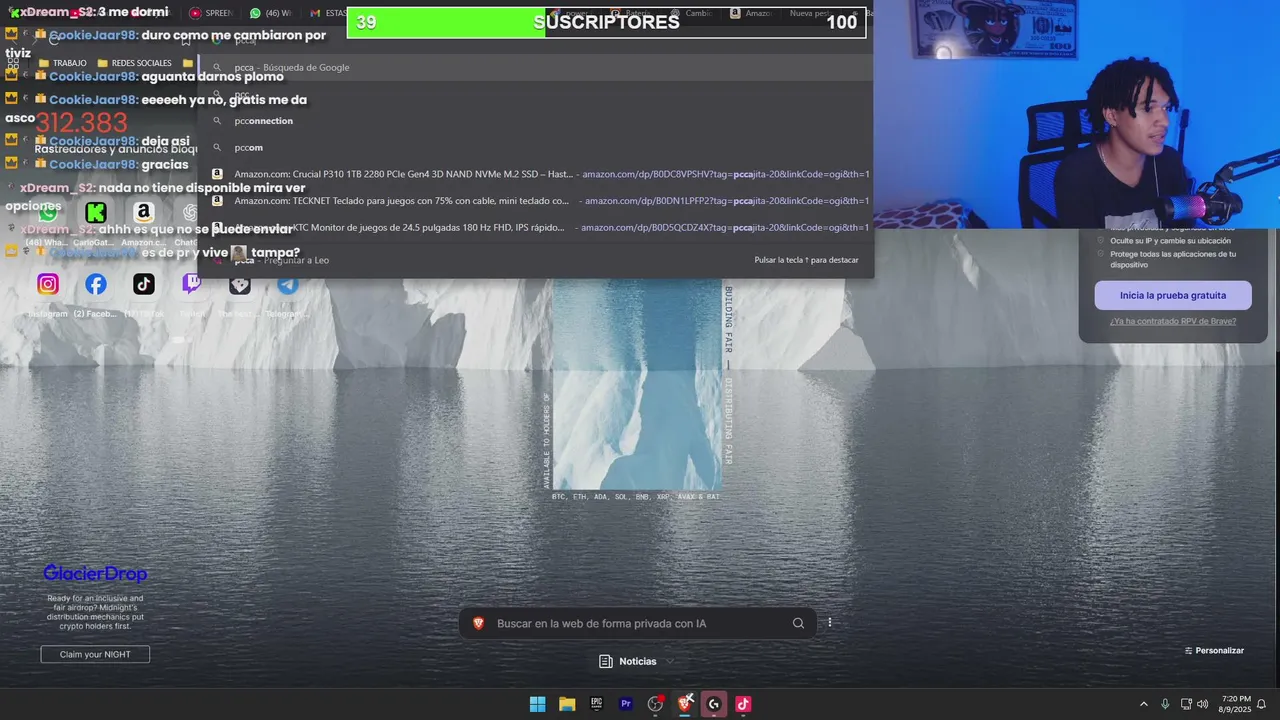Screen dimensions: 1280x720
Task: Open the Amazon shortcut tile
Action: coord(144,212)
